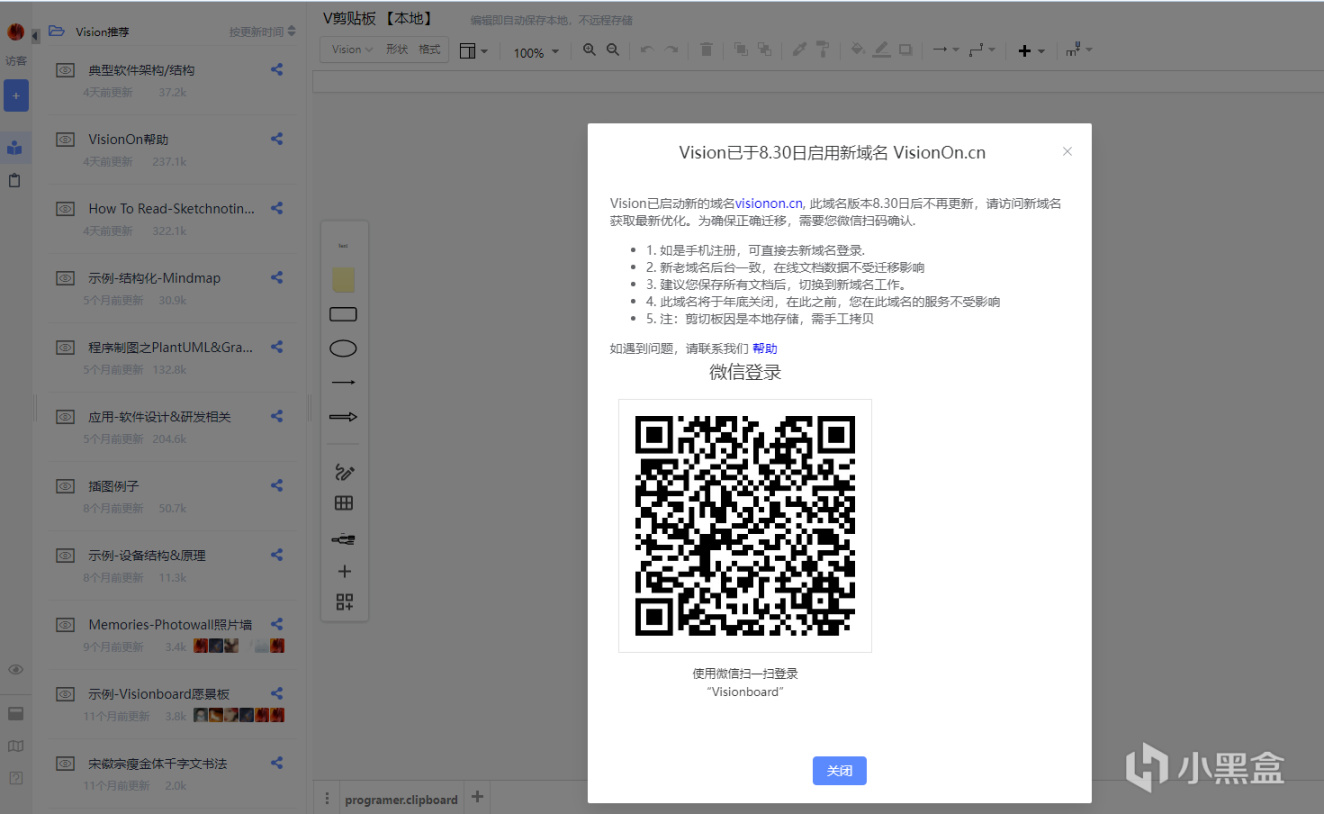Open the fill color bucket
This screenshot has height=814, width=1324.
(x=857, y=50)
